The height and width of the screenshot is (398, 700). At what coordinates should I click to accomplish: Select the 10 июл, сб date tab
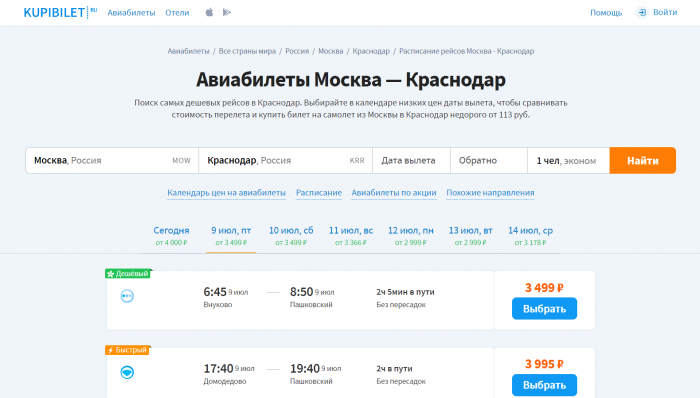pyautogui.click(x=291, y=236)
